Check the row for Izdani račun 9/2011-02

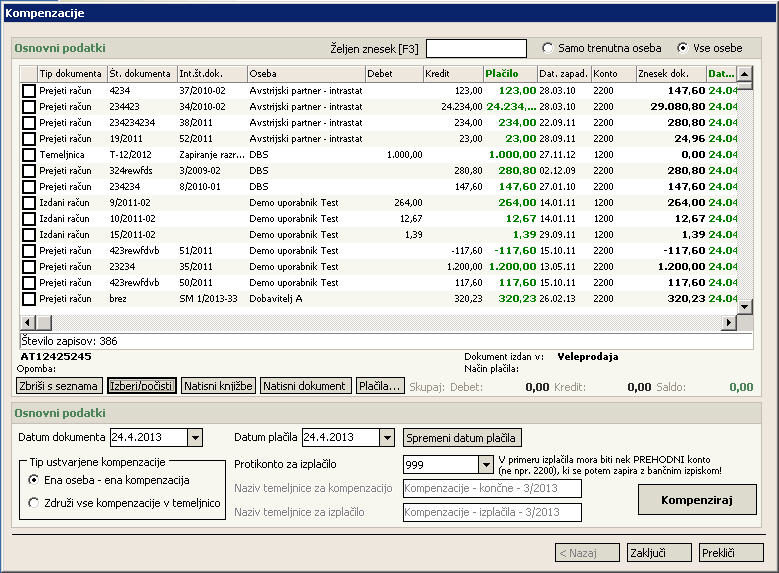coord(29,203)
